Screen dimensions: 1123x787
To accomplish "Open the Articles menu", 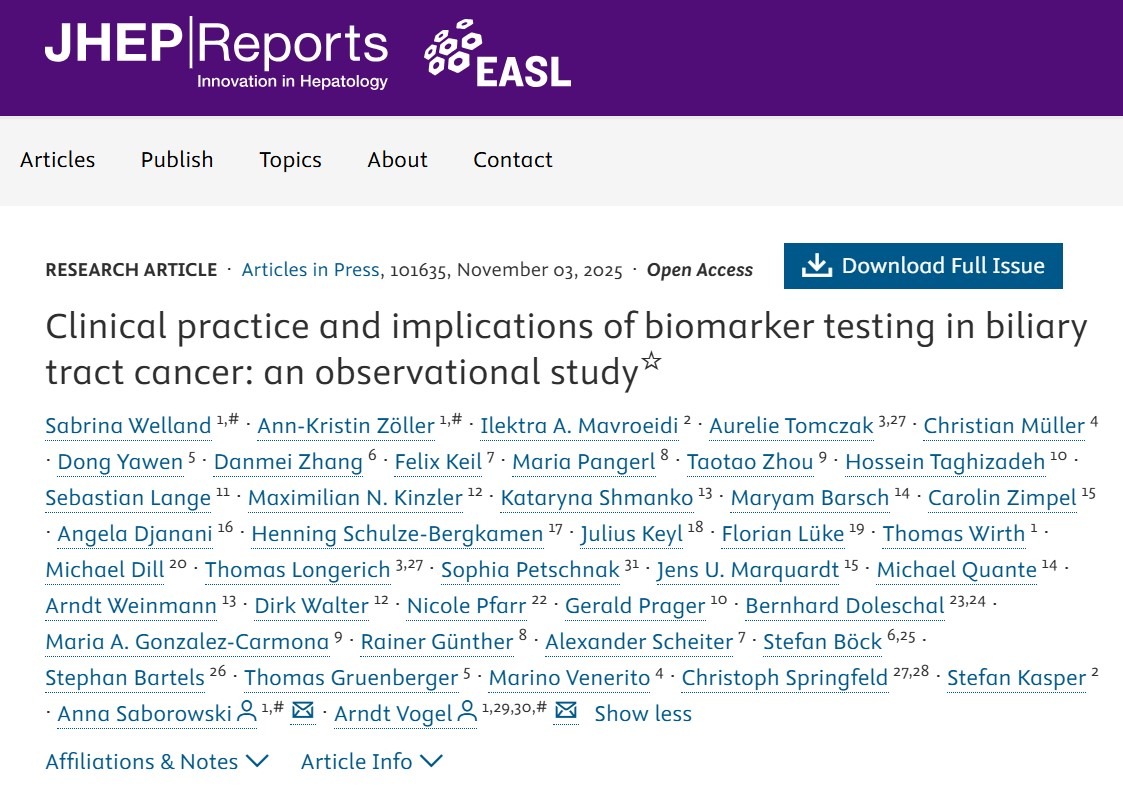I will 58,160.
